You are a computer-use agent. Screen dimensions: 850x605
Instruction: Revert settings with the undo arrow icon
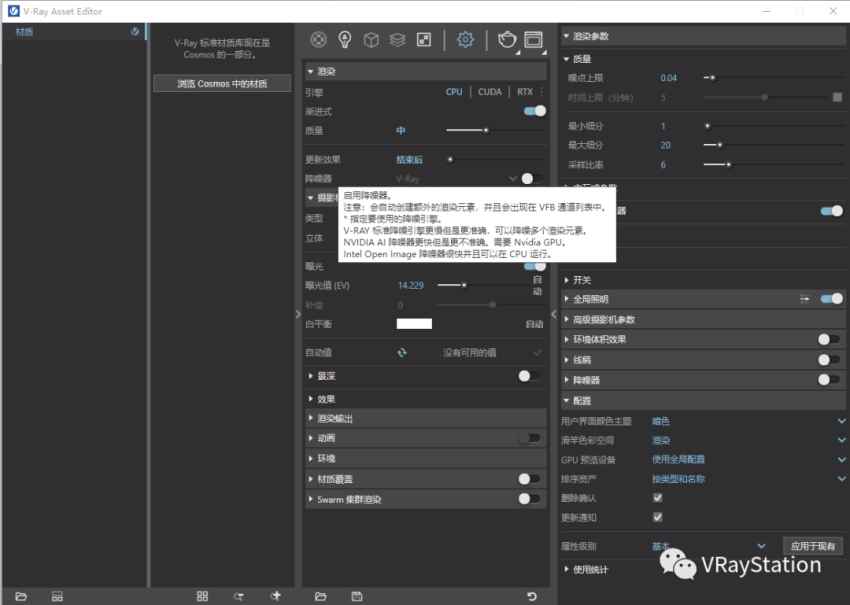532,596
